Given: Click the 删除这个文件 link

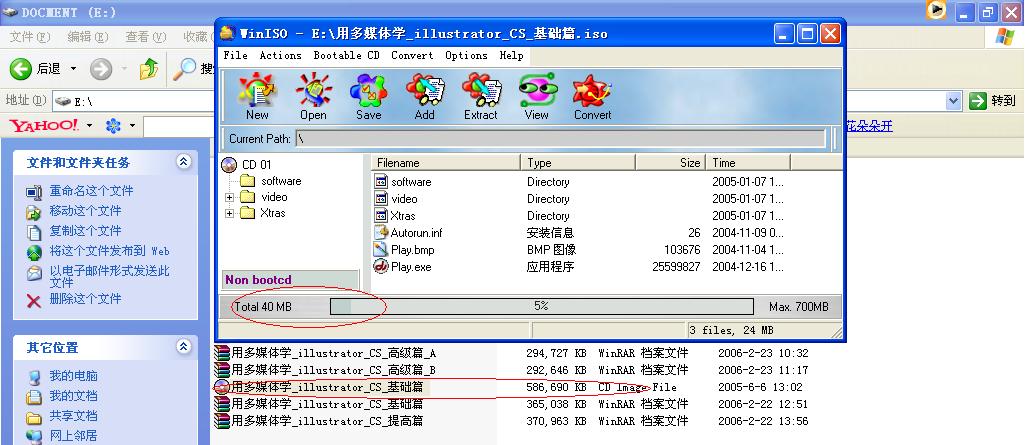Looking at the screenshot, I should (85, 299).
